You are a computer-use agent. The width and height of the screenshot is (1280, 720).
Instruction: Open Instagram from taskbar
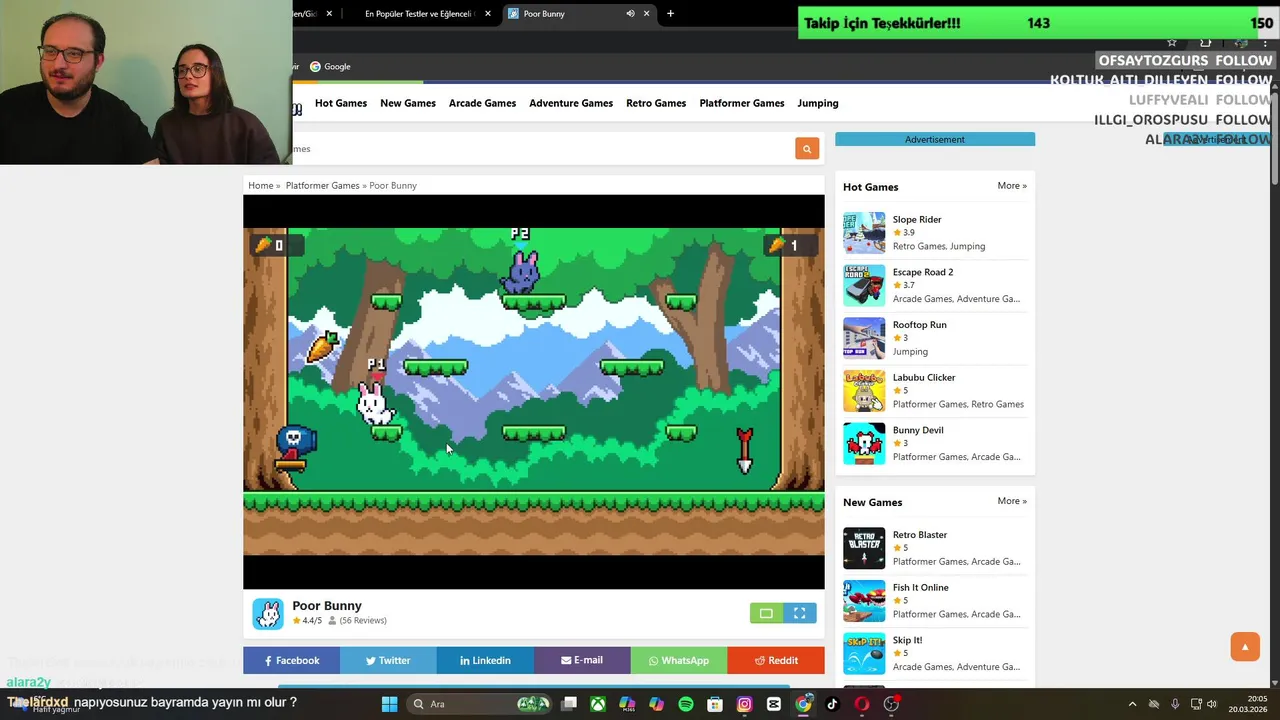(x=744, y=704)
